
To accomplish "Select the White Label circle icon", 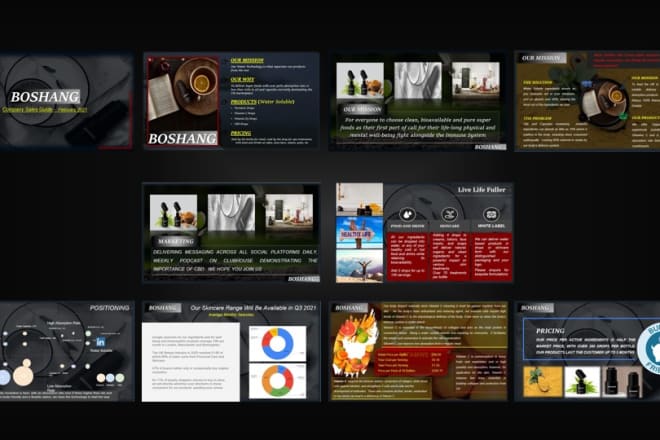I will pos(491,214).
